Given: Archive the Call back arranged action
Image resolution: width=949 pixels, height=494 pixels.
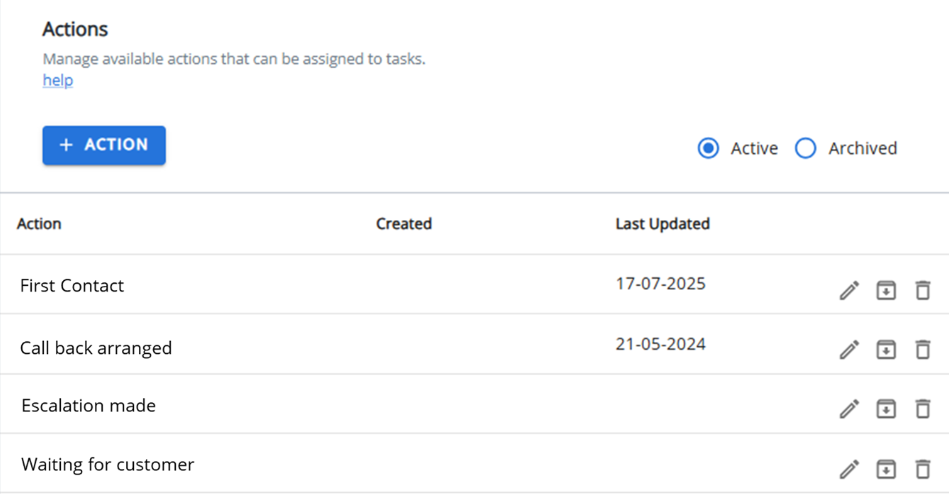Looking at the screenshot, I should pyautogui.click(x=886, y=350).
